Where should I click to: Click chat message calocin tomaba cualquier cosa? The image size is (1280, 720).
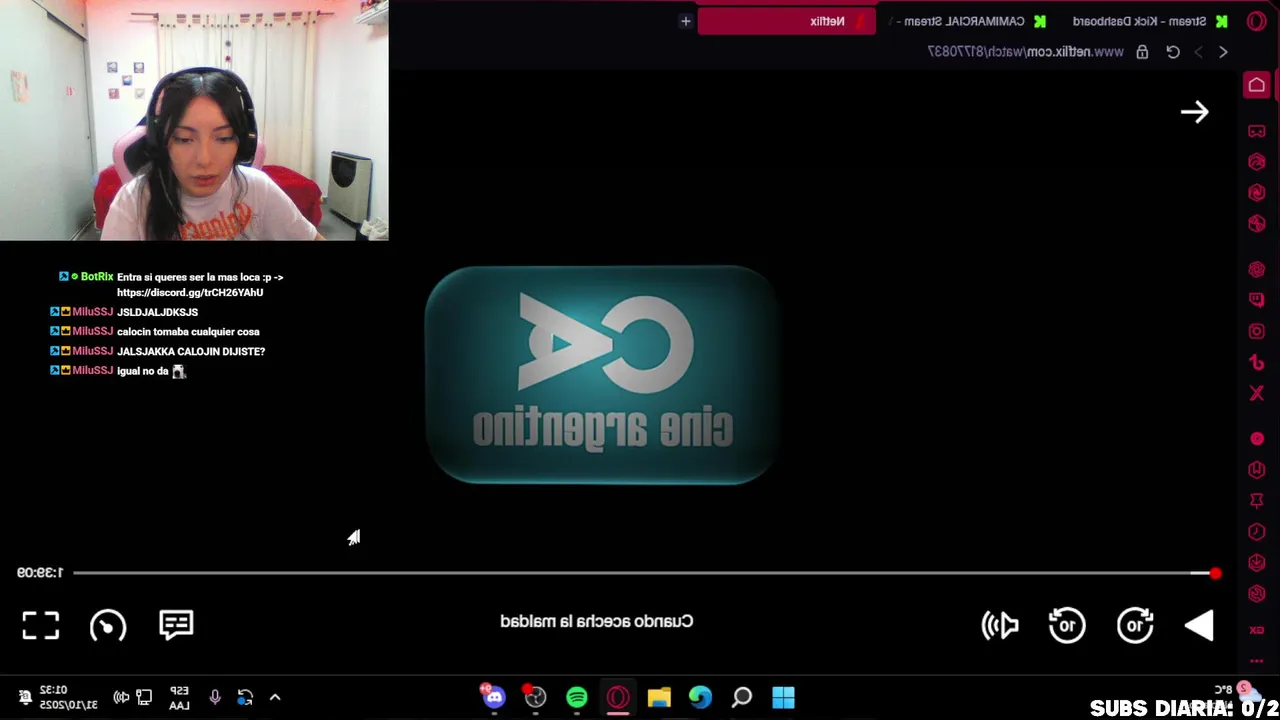tap(188, 331)
